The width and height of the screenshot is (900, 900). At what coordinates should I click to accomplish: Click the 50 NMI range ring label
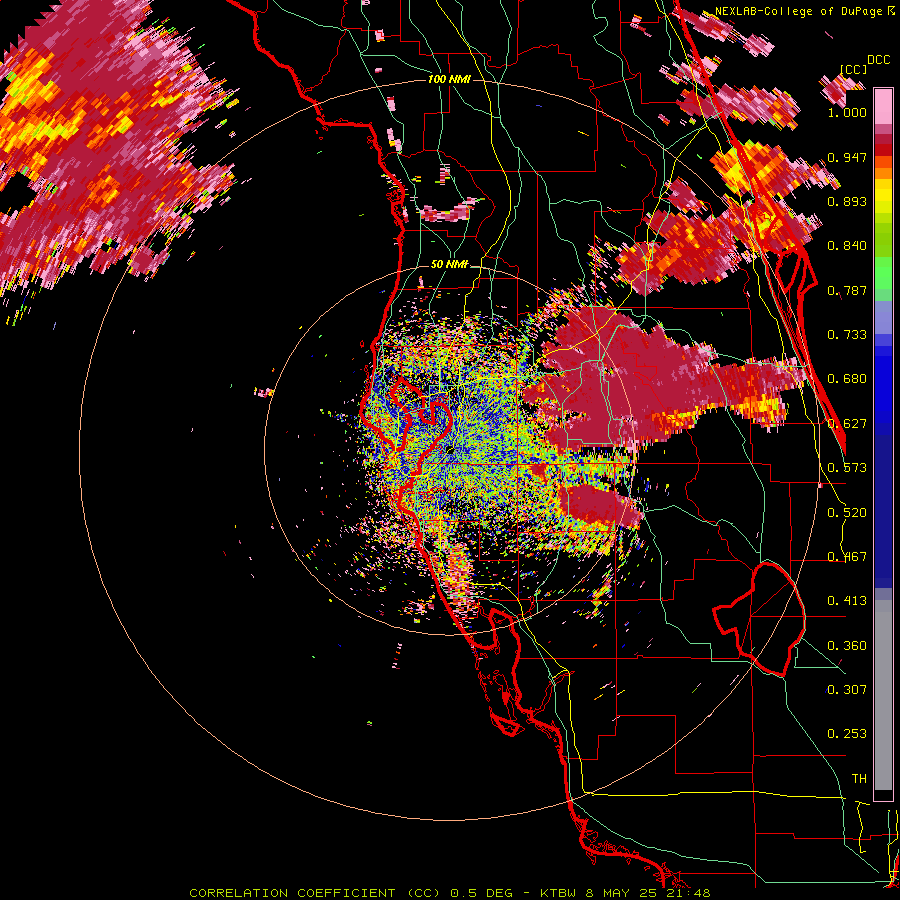point(449,265)
